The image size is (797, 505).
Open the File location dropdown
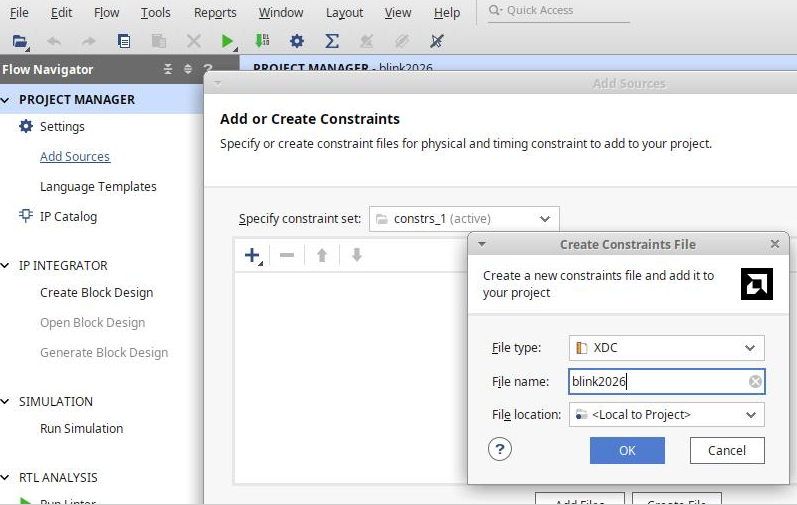coord(666,414)
